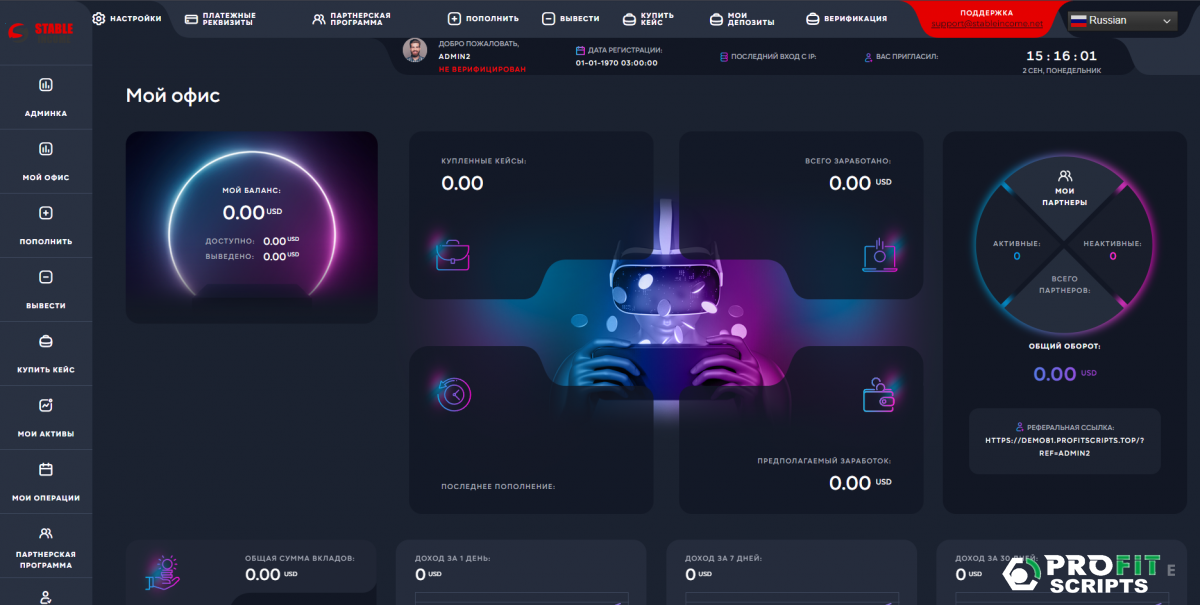Click the Админка sidebar icon

[x=45, y=86]
